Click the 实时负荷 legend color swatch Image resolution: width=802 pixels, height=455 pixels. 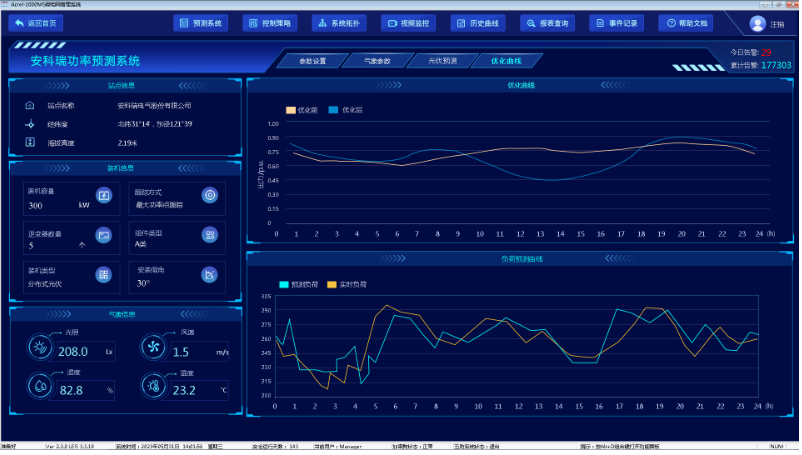332,284
